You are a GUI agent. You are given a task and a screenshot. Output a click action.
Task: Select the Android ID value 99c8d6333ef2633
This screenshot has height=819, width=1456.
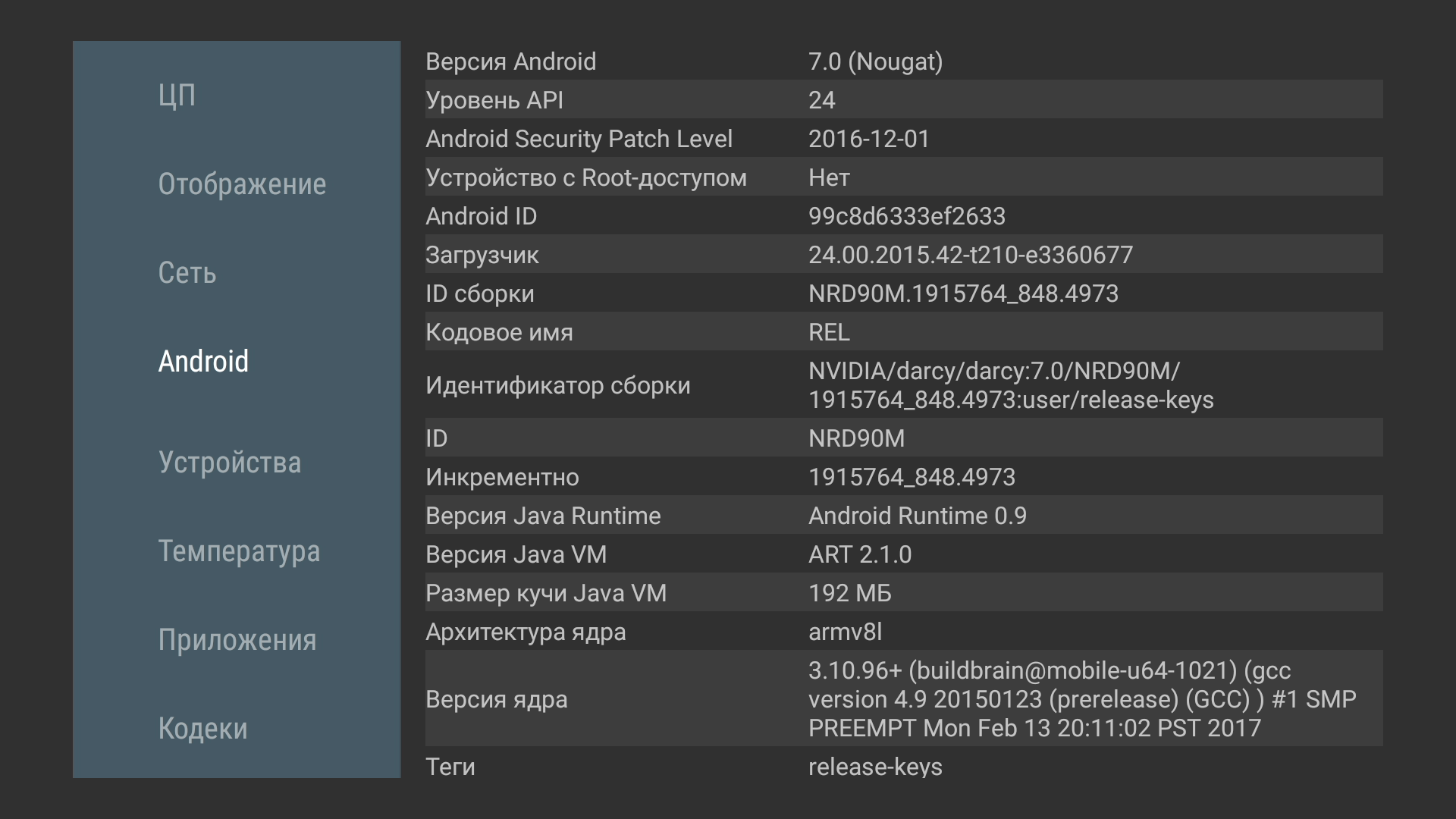pos(906,216)
